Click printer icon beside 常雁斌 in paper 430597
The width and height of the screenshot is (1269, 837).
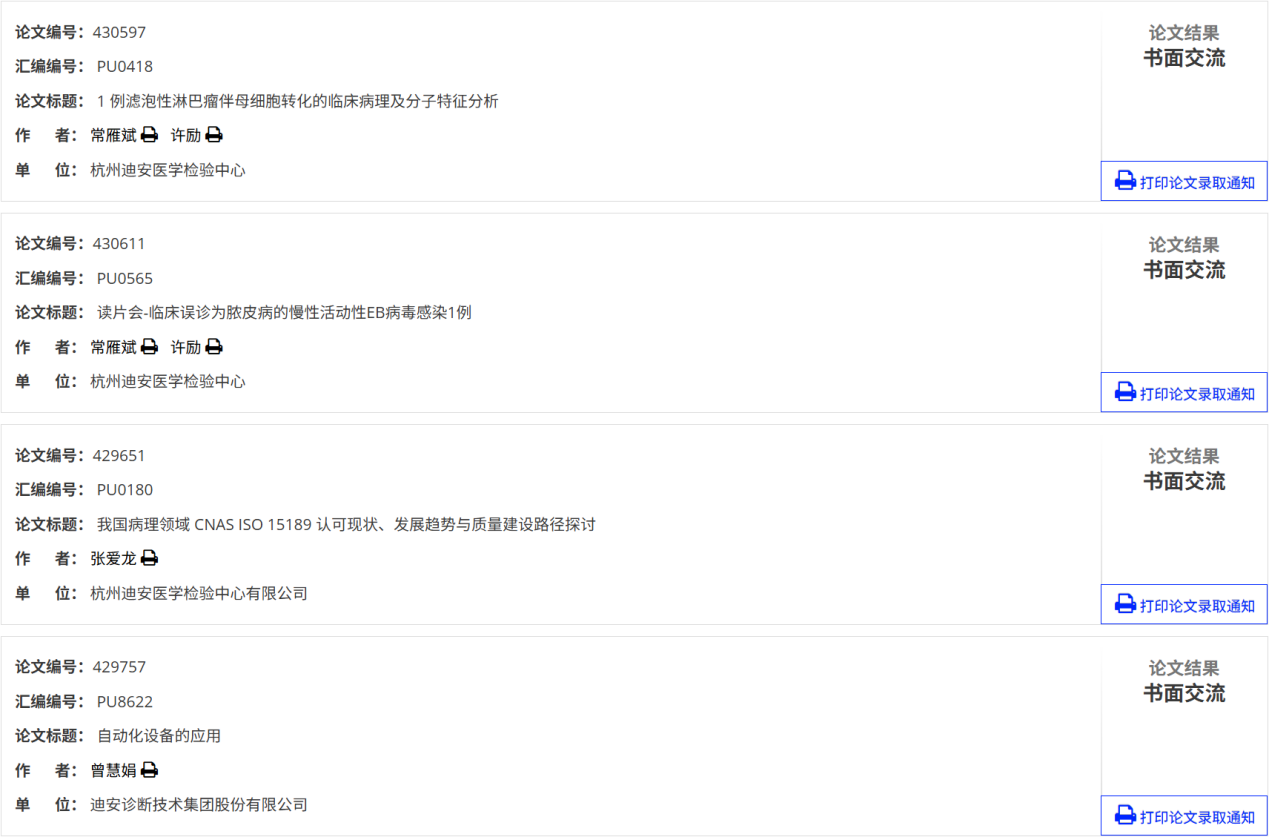(149, 135)
